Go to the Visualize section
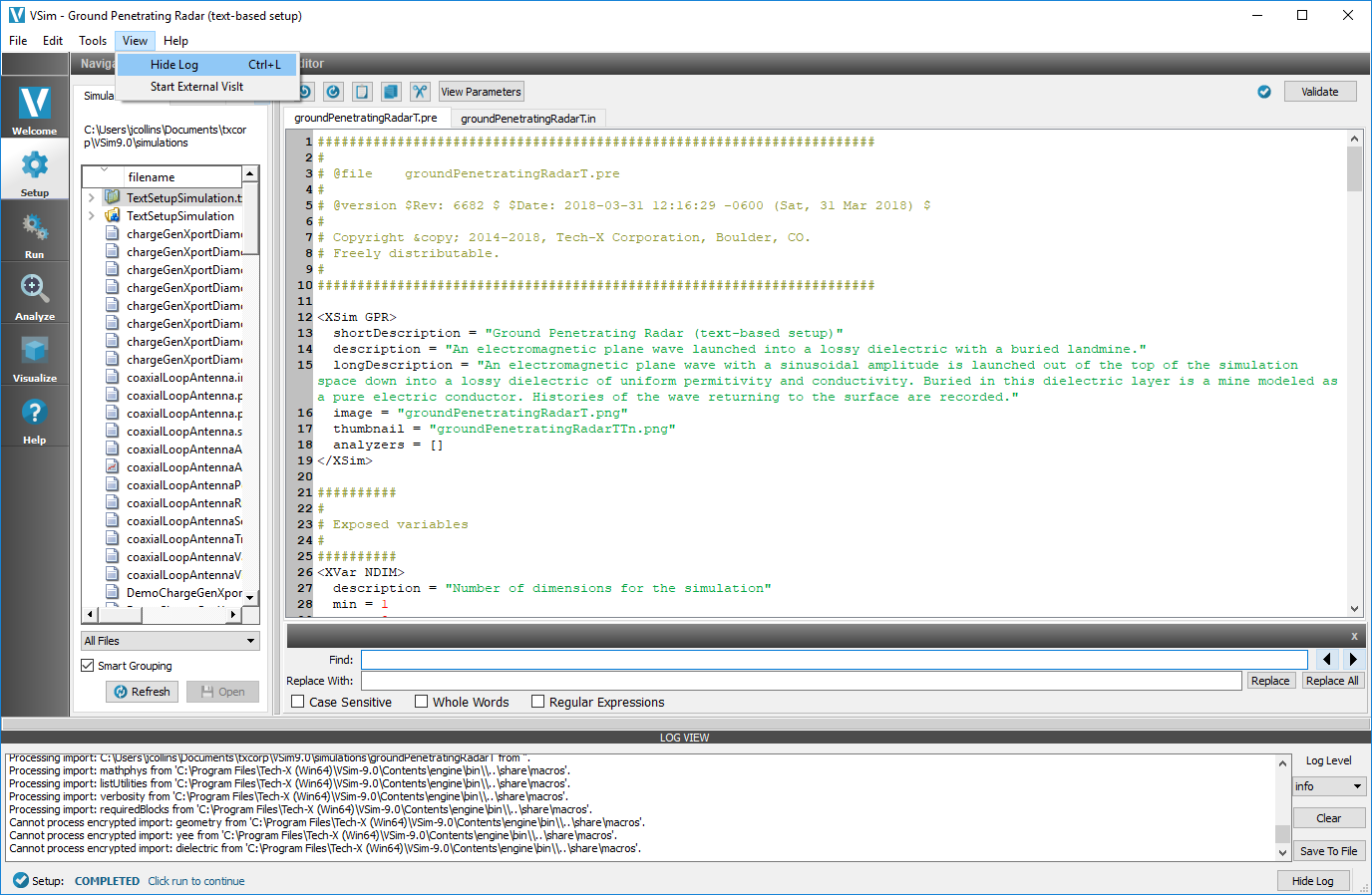This screenshot has width=1372, height=895. point(35,358)
